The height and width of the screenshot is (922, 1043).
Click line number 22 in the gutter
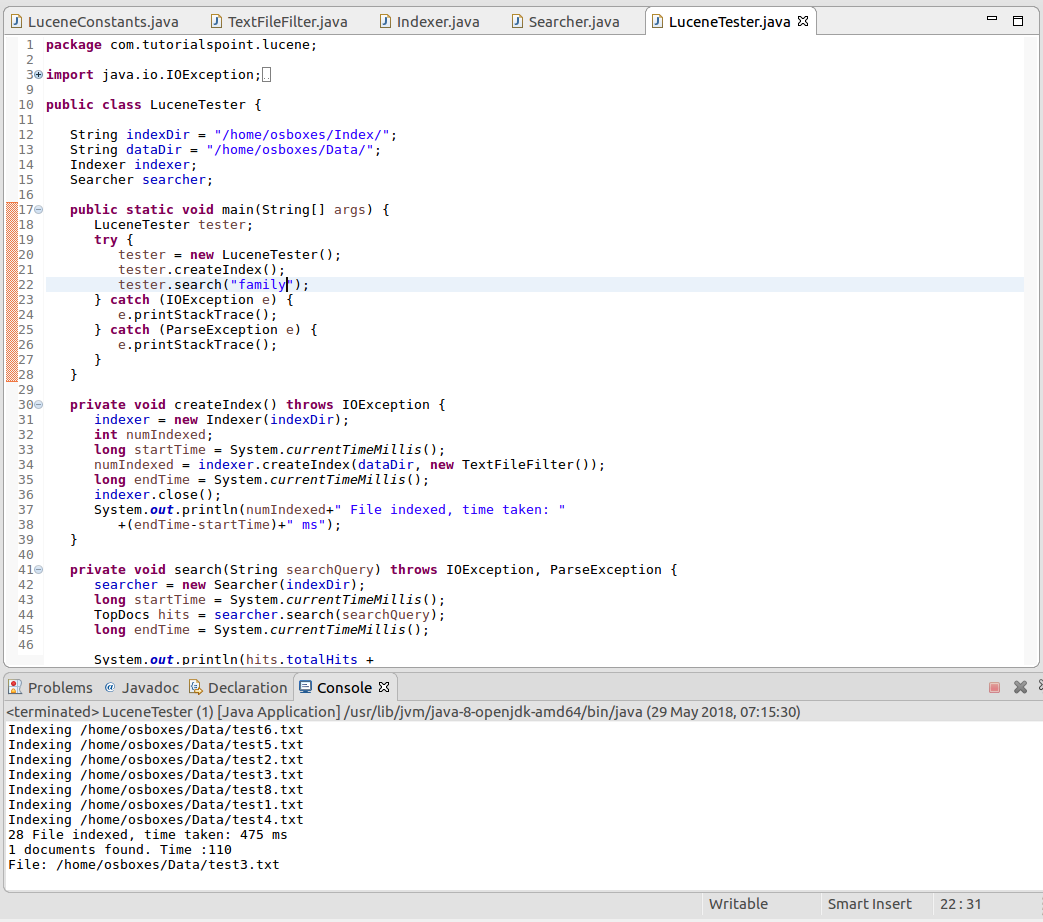point(26,285)
